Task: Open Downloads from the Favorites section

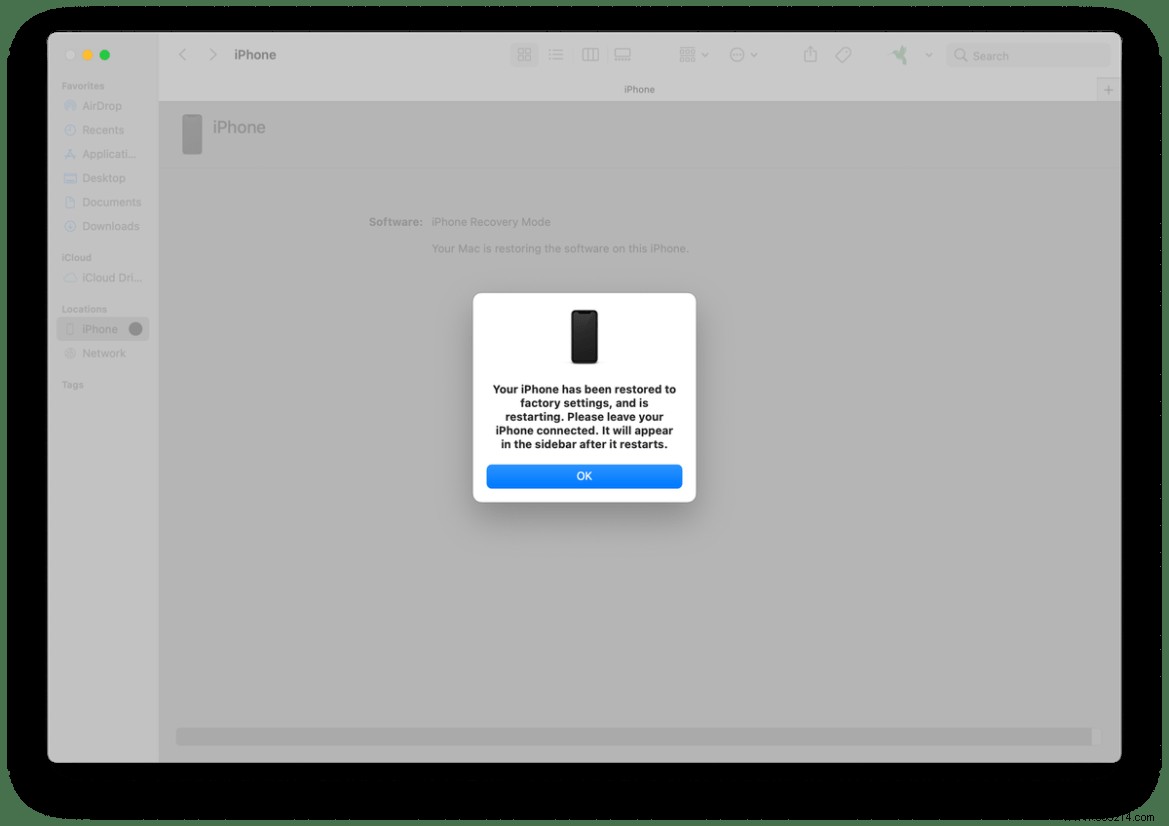Action: coord(105,225)
